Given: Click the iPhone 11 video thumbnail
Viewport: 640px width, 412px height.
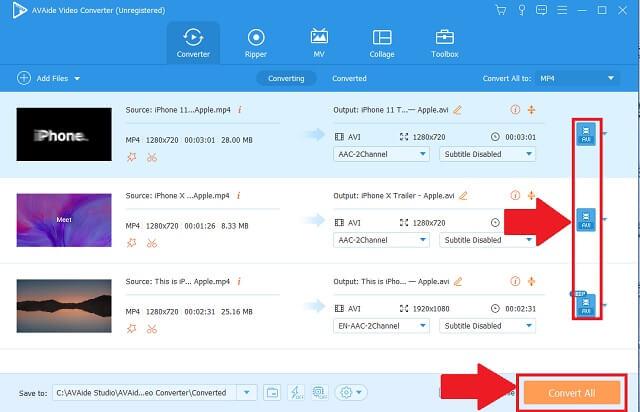Looking at the screenshot, I should pyautogui.click(x=64, y=134).
